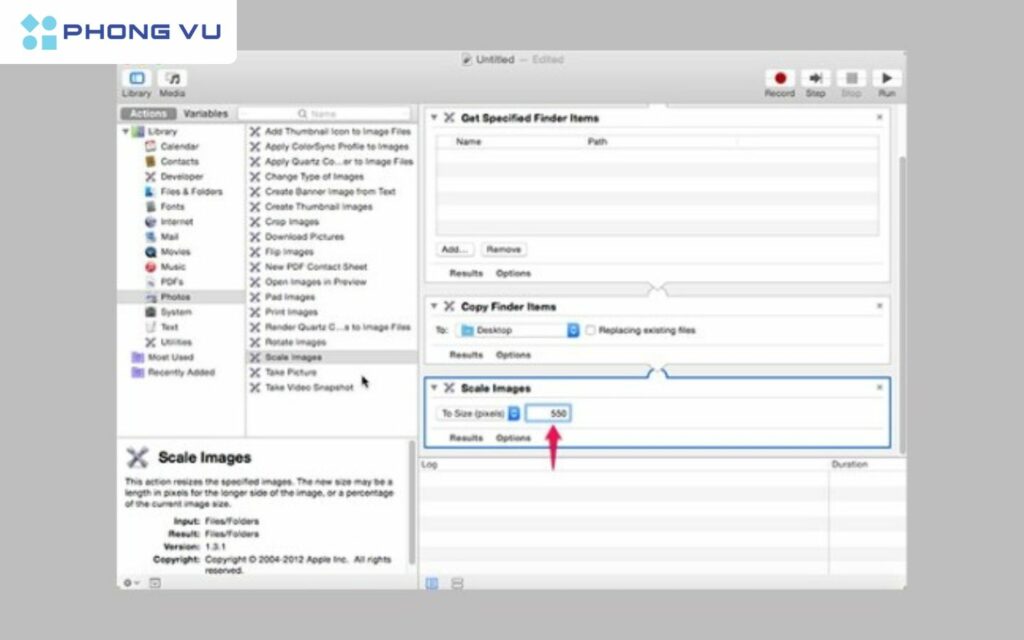
Task: Enable Replacing existing files in Copy Finder Items
Action: (590, 331)
